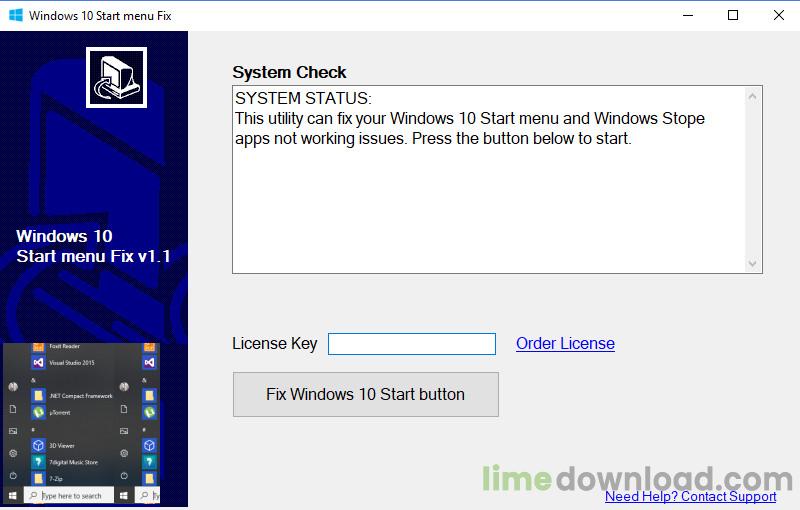Click the icon beside the uTorrent label
Screen dimensions: 800x510
point(38,412)
